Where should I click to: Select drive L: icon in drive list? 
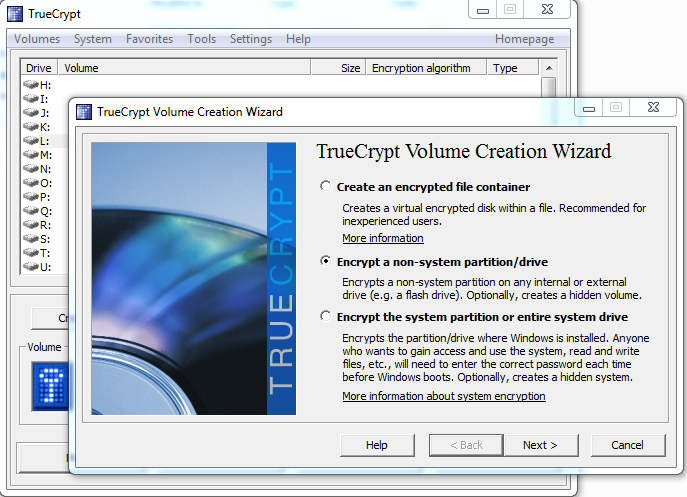31,140
